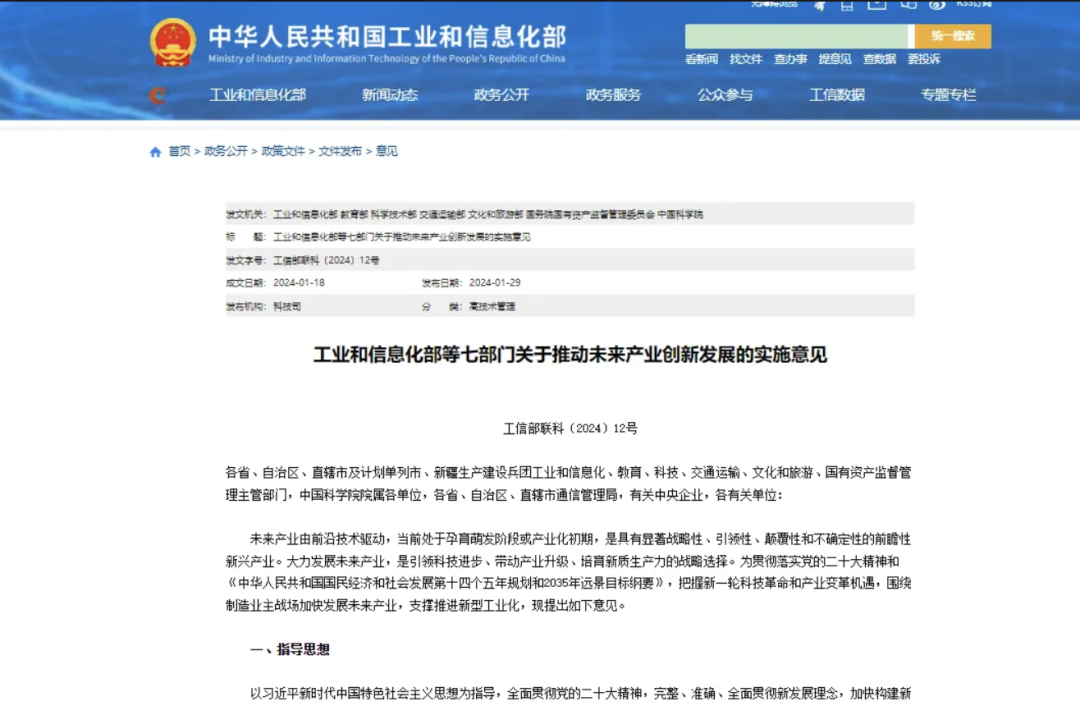Screen dimensions: 1080x706
Task: Click 看新闻 quick link under search
Action: 701,59
